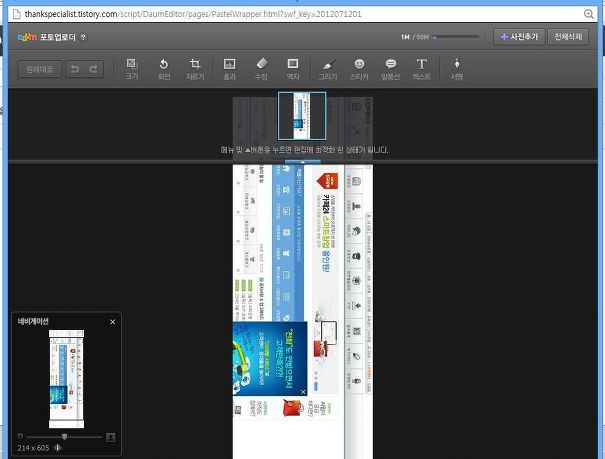605x459 pixels.
Task: Open the 효과 (effects) tool
Action: pyautogui.click(x=230, y=69)
